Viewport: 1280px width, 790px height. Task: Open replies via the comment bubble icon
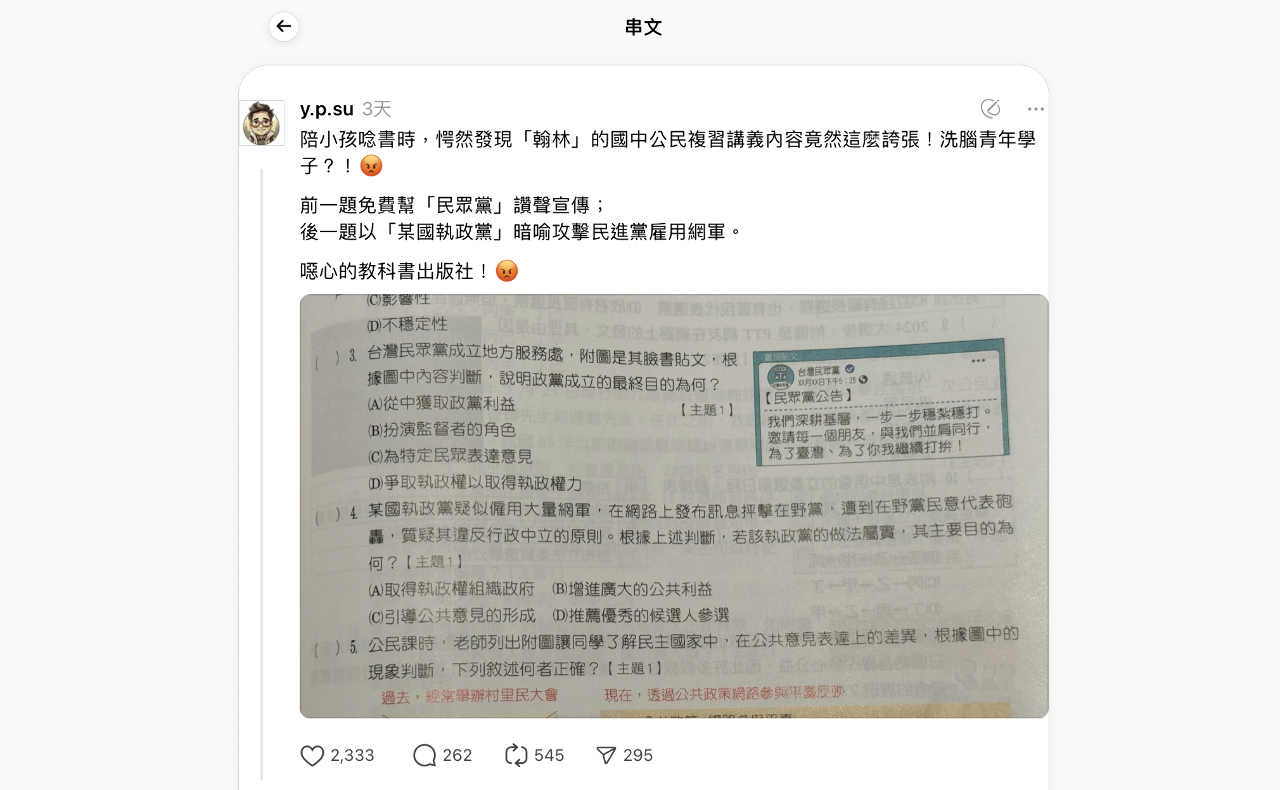(425, 756)
